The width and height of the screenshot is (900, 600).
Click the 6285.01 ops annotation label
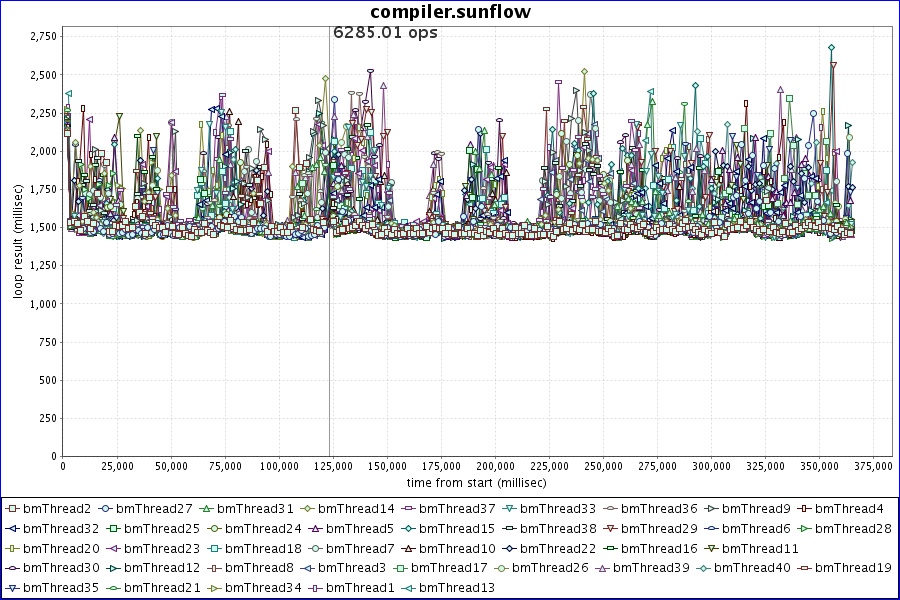[x=385, y=32]
